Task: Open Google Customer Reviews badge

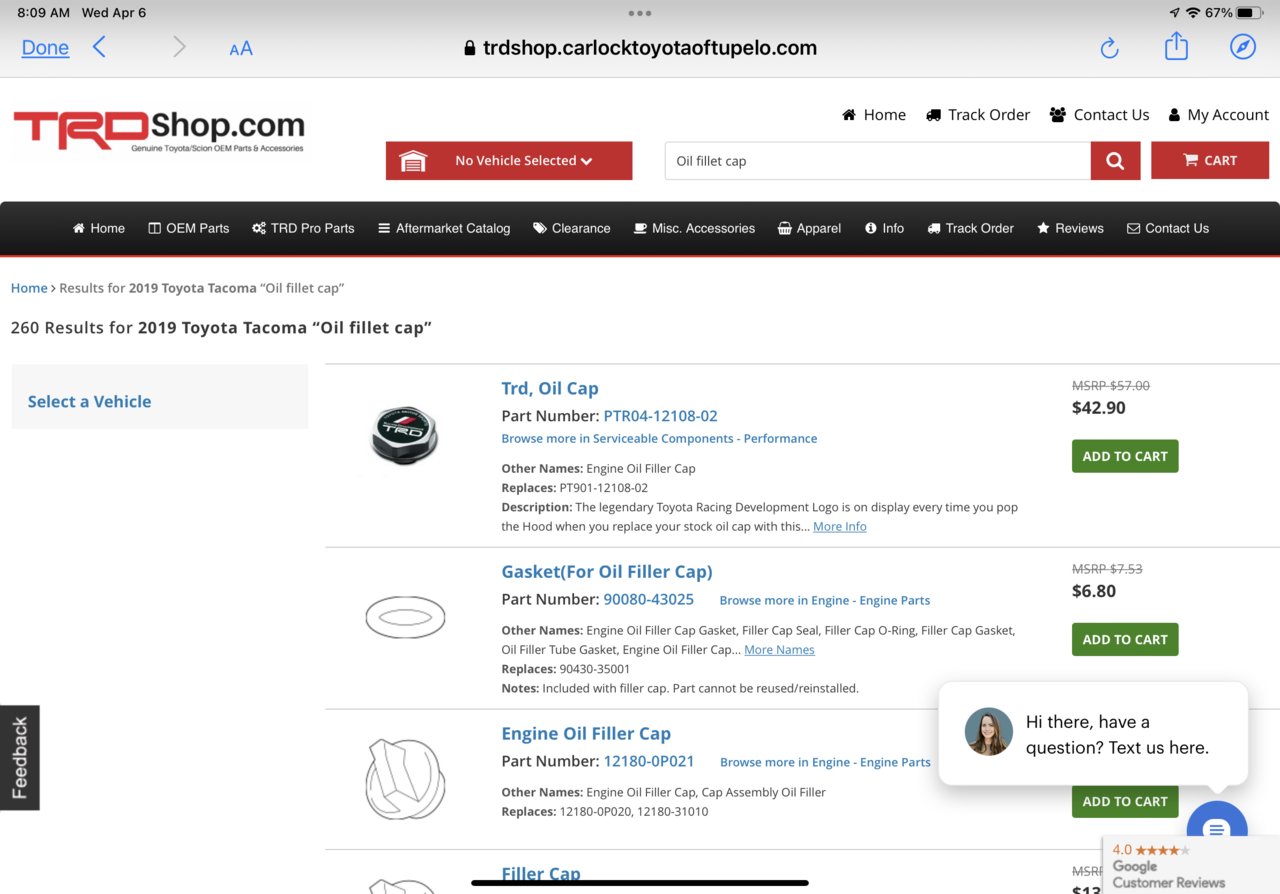Action: [x=1191, y=866]
